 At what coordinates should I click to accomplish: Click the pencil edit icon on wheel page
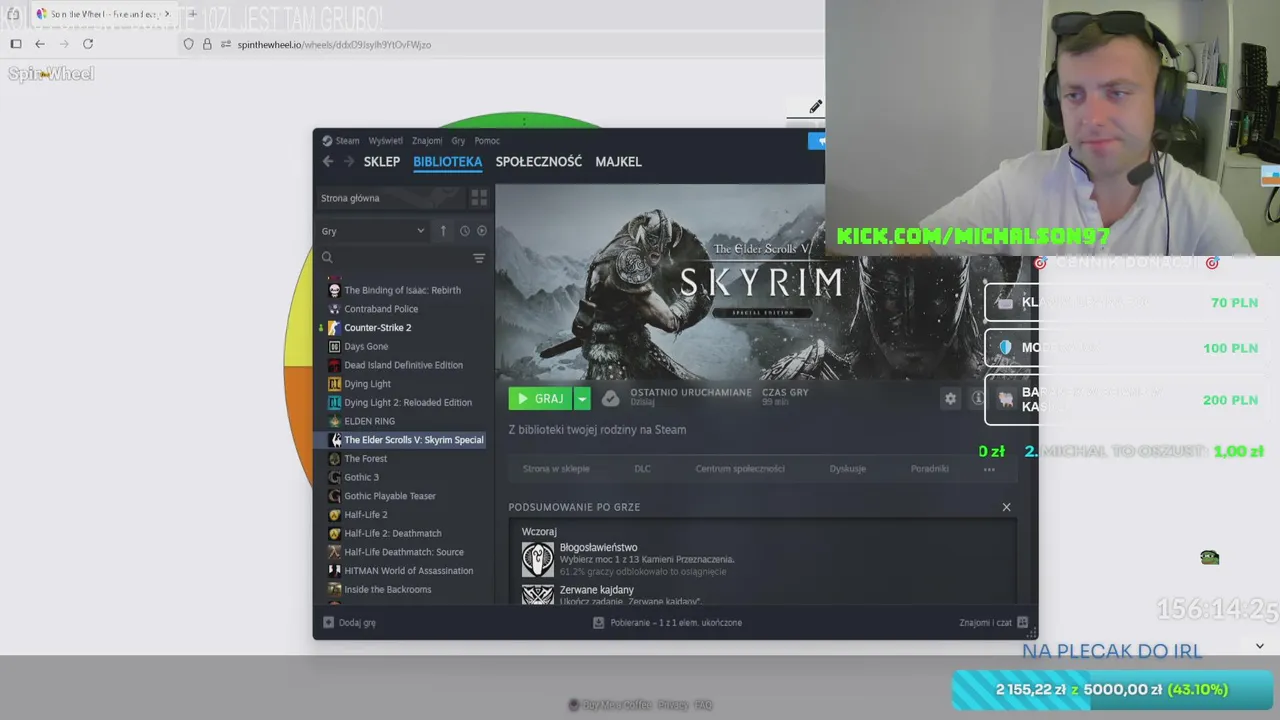pos(816,107)
